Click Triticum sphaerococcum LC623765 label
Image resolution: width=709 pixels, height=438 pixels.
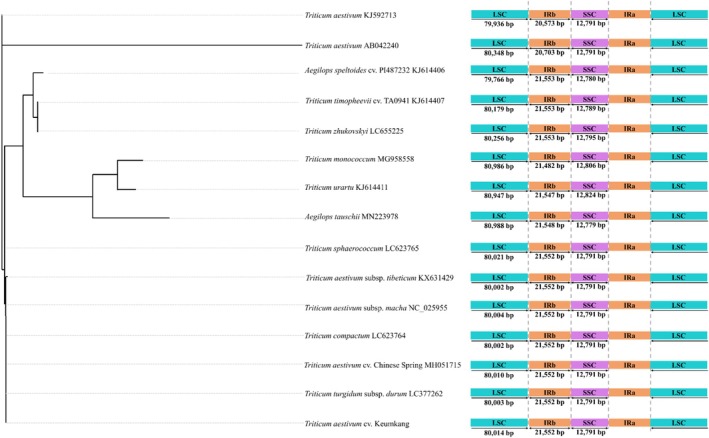[362, 249]
